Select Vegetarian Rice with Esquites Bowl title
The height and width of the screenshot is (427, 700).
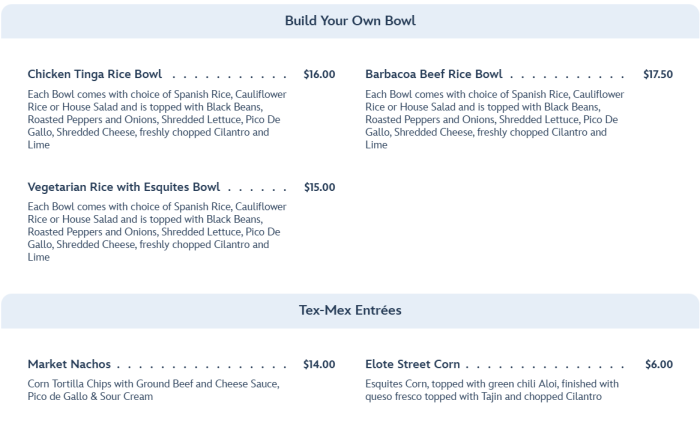(x=124, y=187)
